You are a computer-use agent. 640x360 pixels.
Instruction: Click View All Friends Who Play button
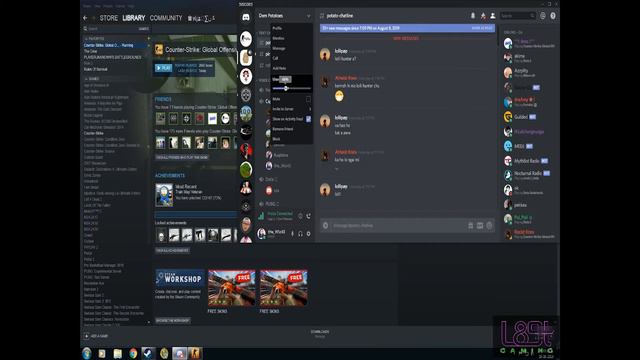tap(182, 157)
